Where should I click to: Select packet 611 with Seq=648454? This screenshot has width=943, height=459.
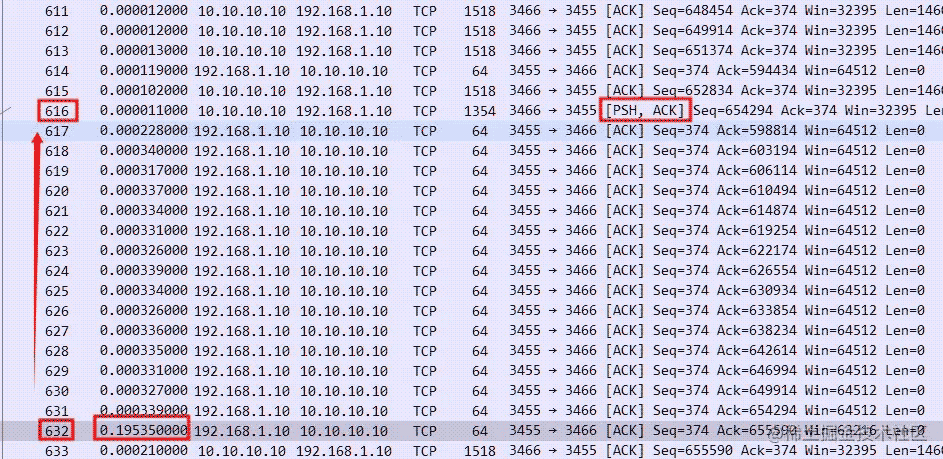point(472,11)
